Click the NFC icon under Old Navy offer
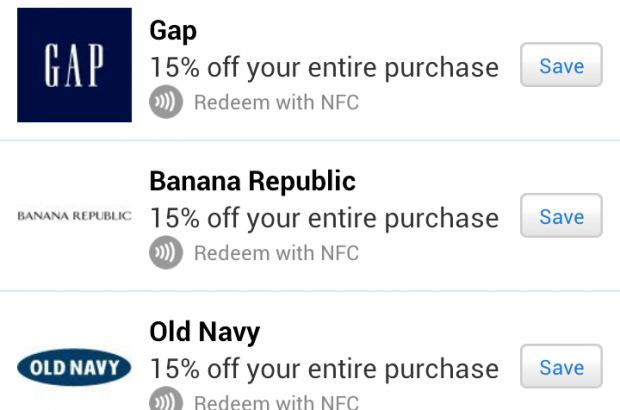Screen dimensions: 620x410 tap(166, 402)
